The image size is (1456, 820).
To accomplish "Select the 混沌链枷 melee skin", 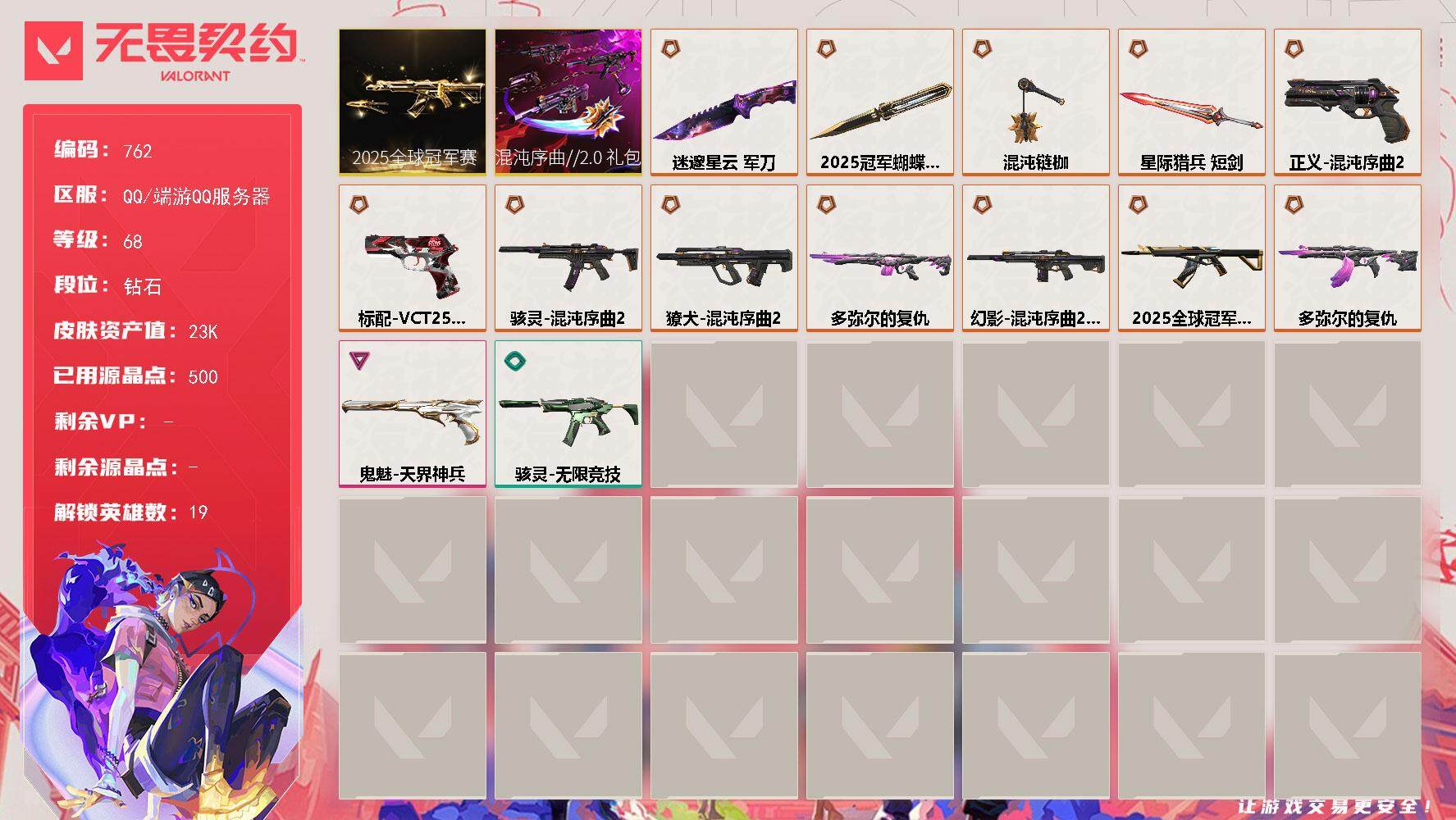I will tap(1036, 102).
